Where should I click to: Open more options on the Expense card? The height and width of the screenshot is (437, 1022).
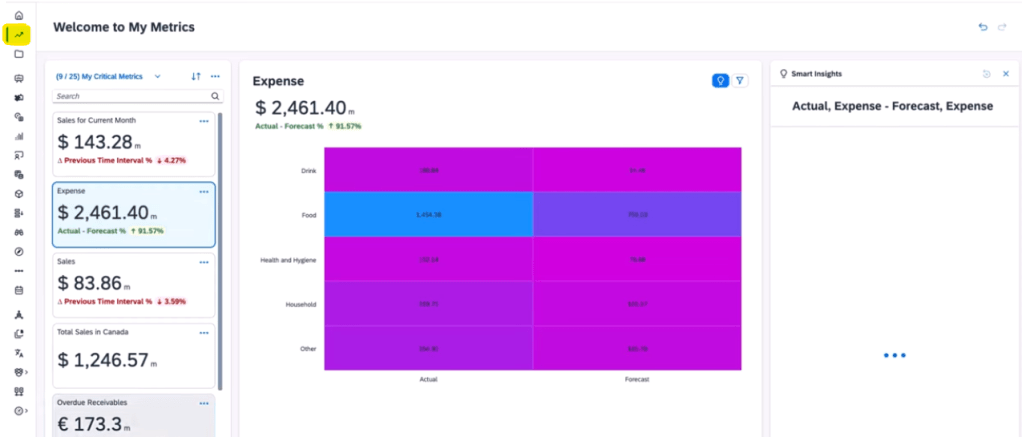(204, 191)
